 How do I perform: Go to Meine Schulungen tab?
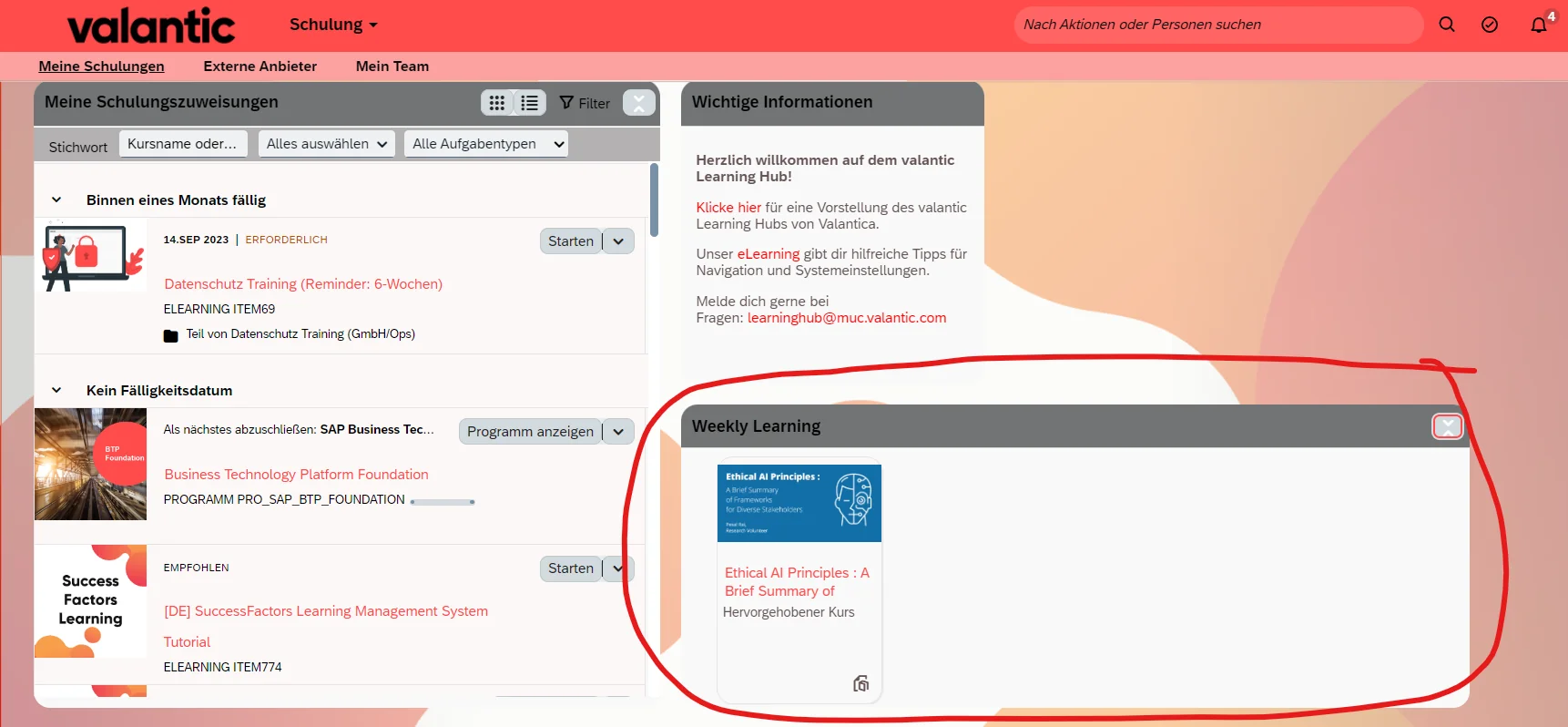101,67
